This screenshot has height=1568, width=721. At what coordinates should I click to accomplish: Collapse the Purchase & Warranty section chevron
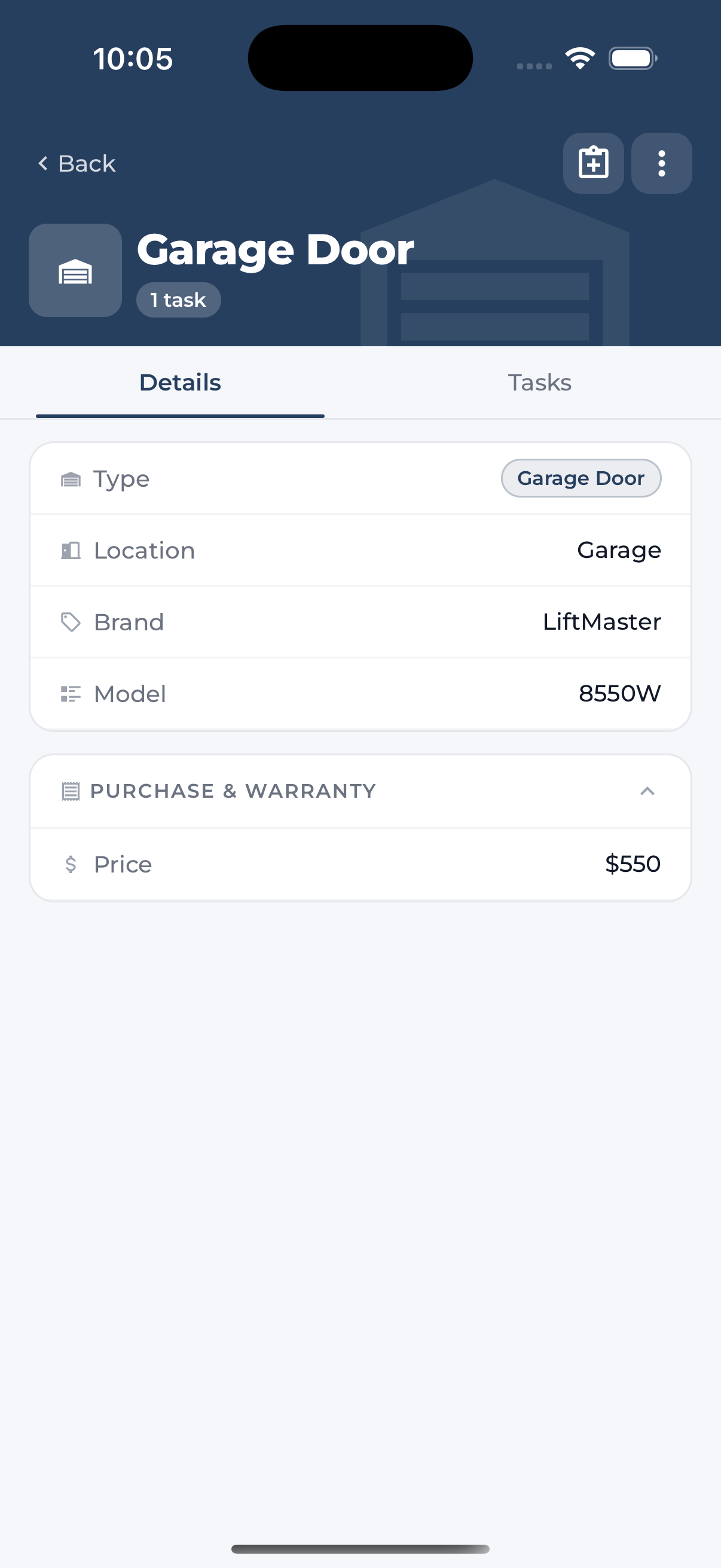coord(647,791)
